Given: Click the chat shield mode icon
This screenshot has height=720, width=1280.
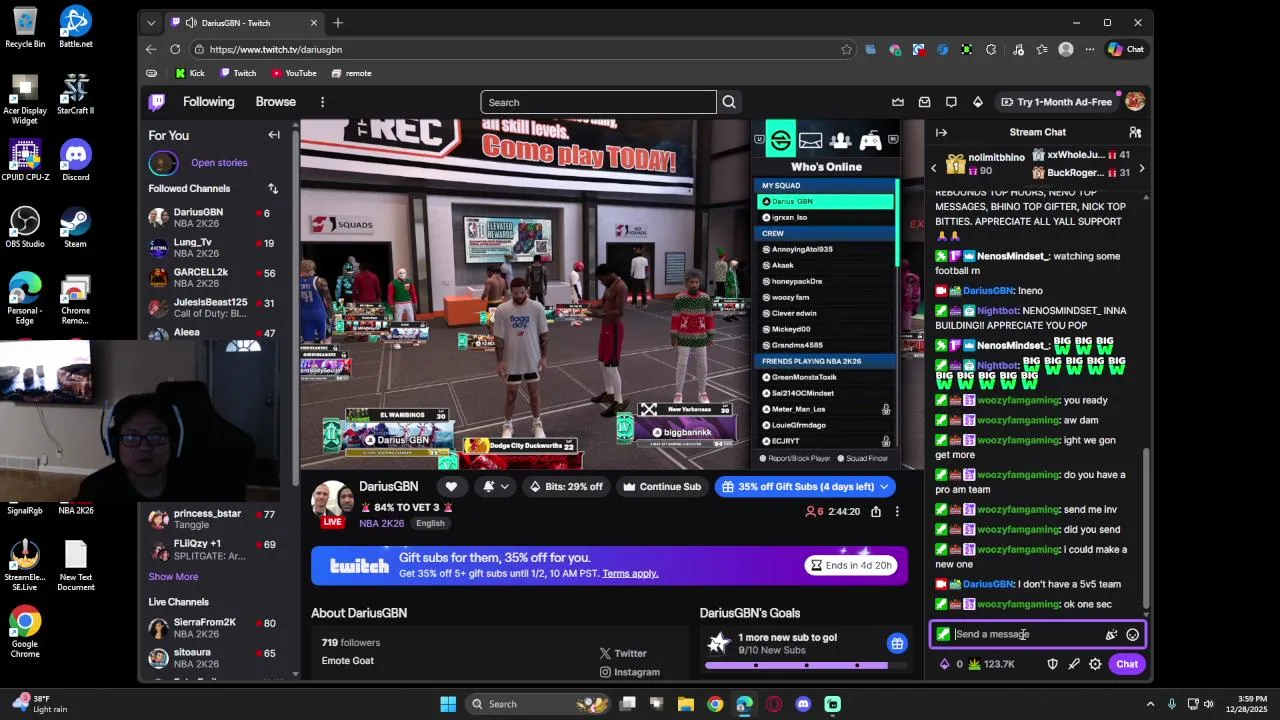Looking at the screenshot, I should click(1052, 664).
